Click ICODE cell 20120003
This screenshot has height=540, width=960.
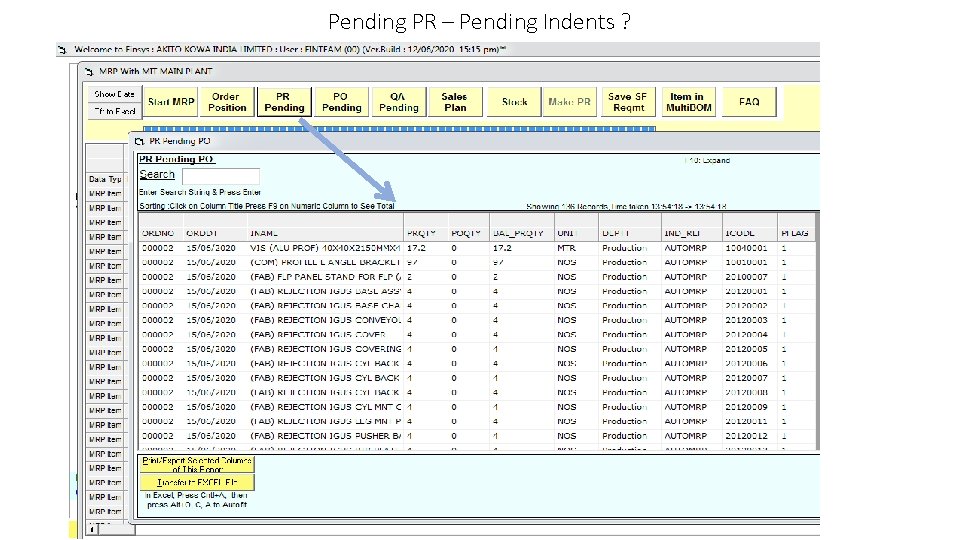[x=746, y=320]
